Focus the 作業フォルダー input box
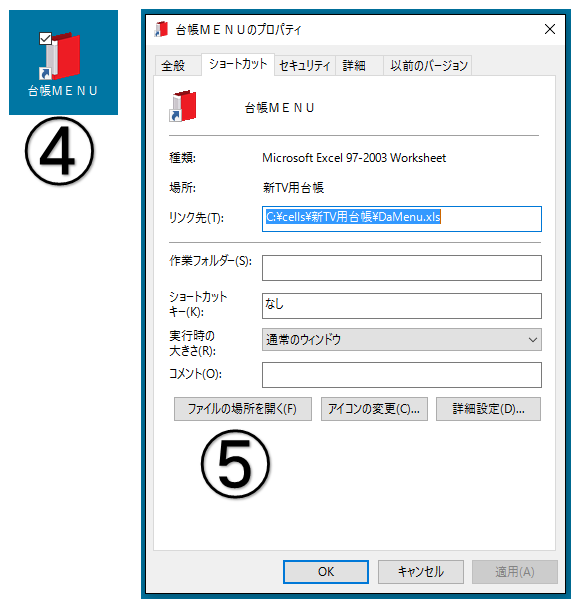This screenshot has width=580, height=610. 401,268
